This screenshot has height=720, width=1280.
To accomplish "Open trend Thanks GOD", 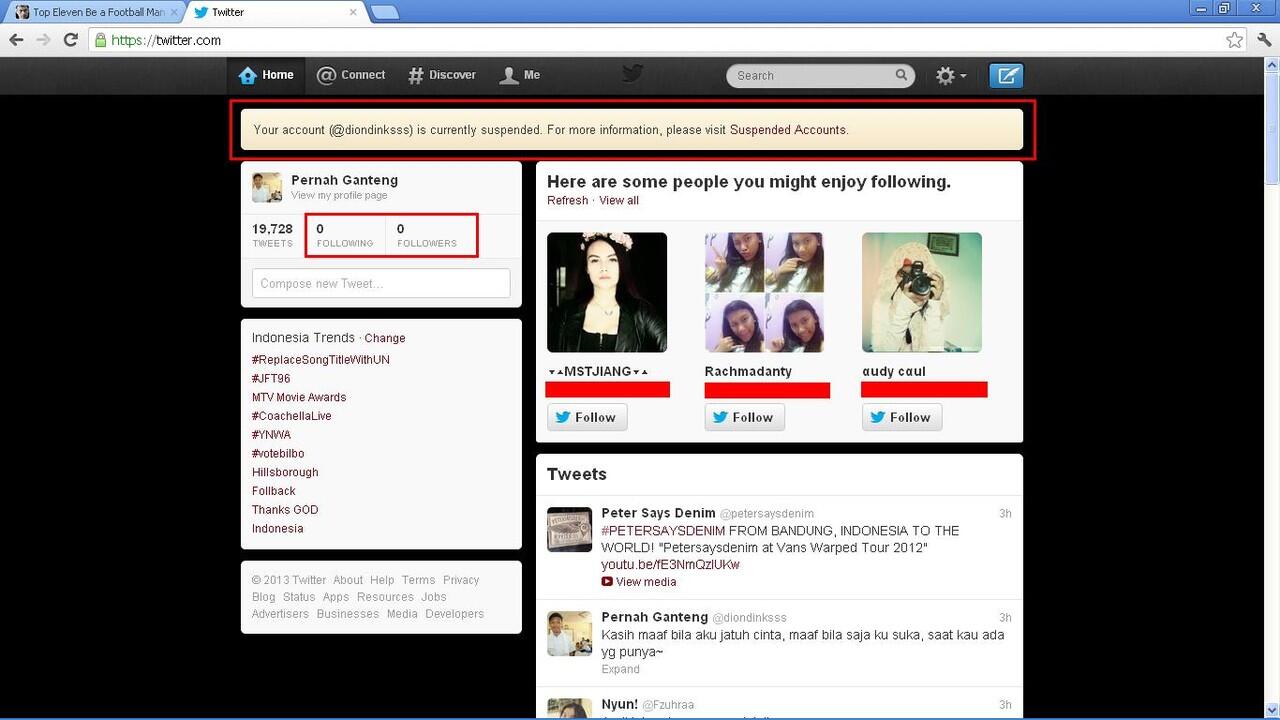I will [x=285, y=510].
